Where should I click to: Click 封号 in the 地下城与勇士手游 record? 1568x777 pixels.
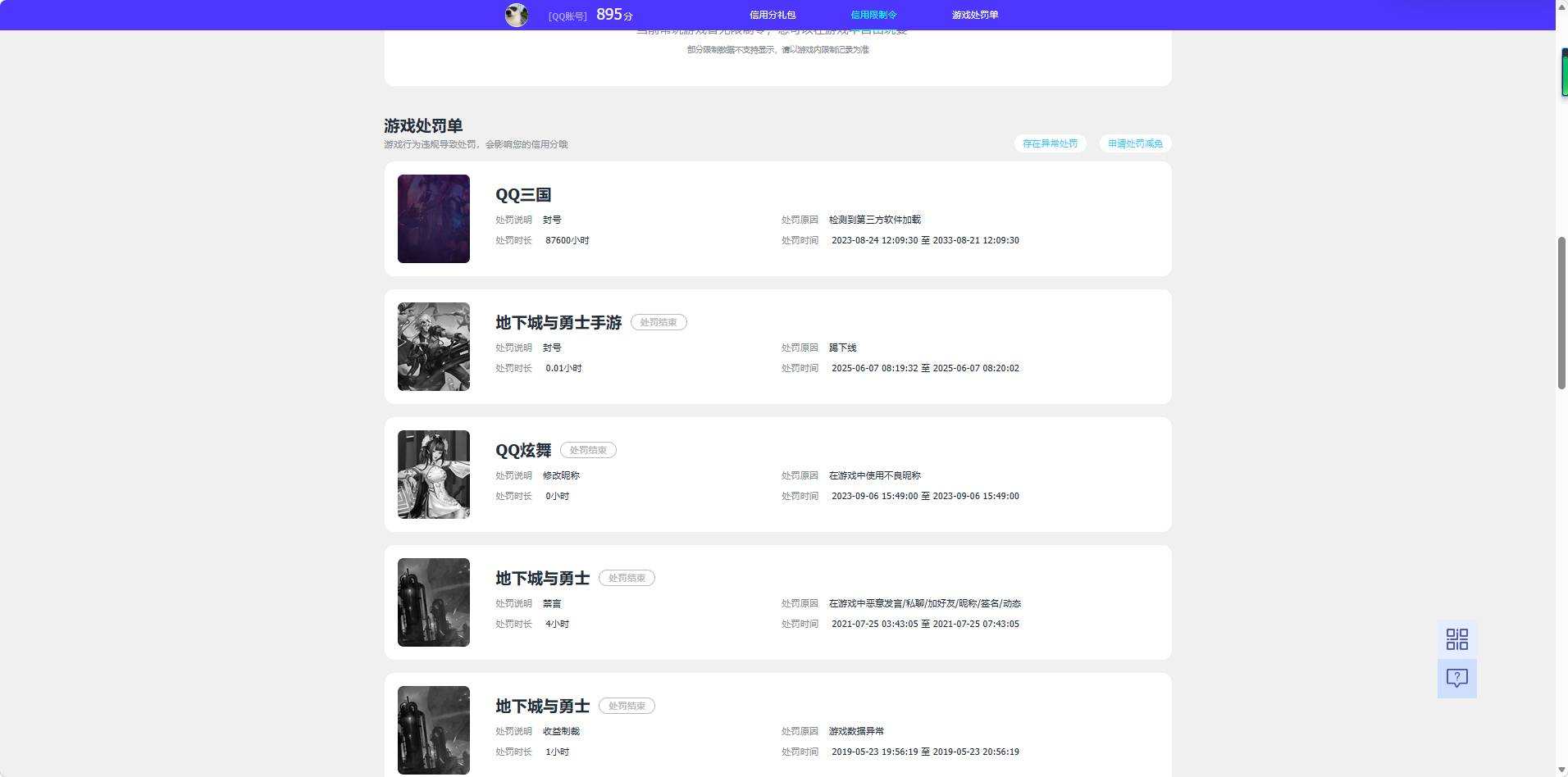552,348
